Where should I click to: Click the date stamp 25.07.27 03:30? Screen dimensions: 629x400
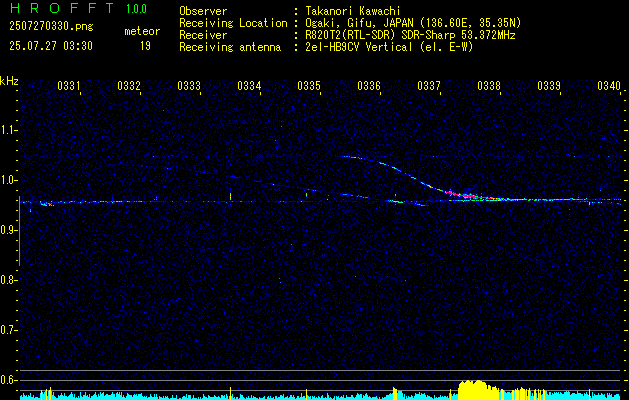coord(51,46)
